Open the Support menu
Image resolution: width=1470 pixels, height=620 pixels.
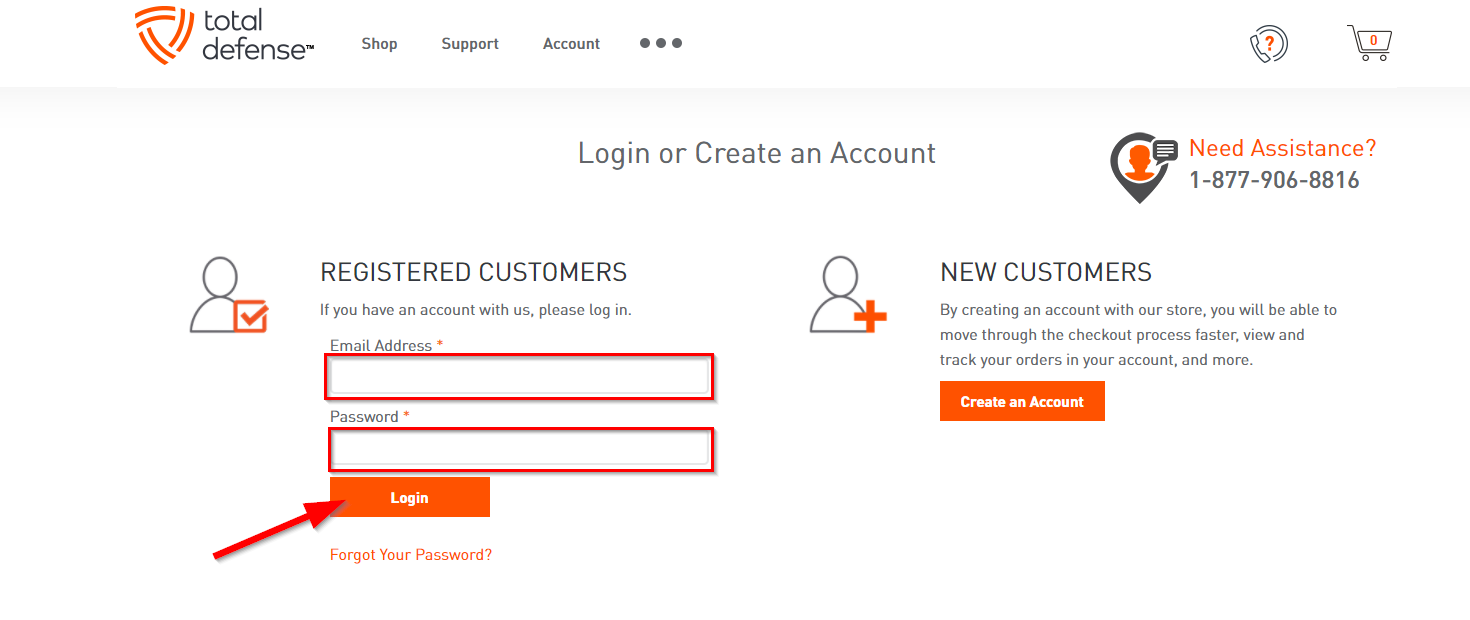pos(470,44)
